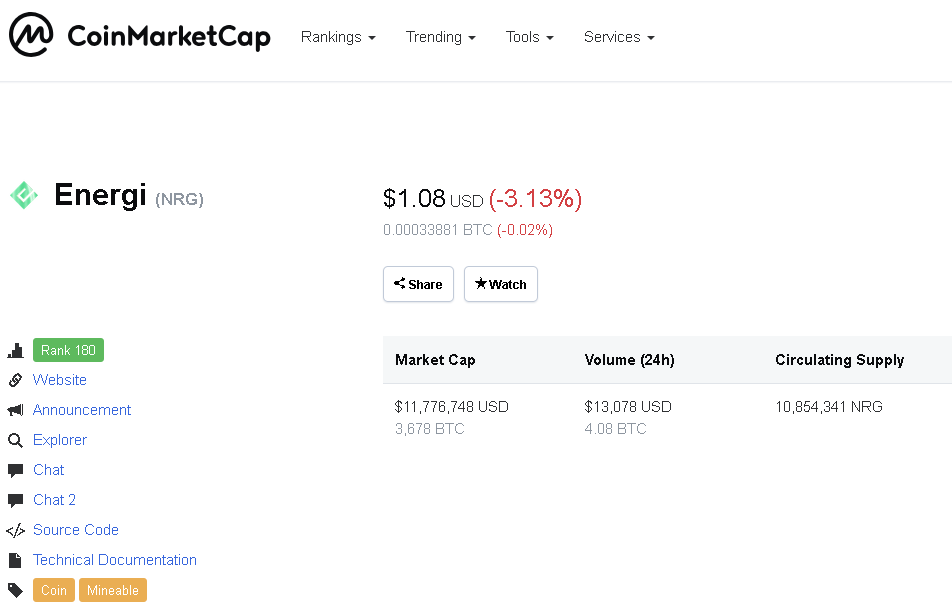
Task: Open the Tools dropdown menu
Action: [x=529, y=37]
